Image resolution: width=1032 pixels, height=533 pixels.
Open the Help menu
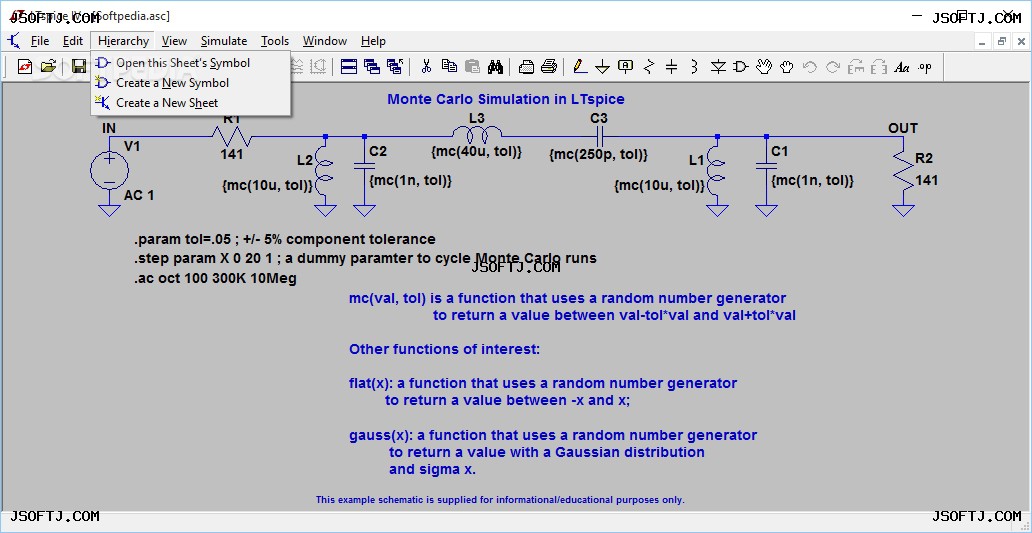373,41
